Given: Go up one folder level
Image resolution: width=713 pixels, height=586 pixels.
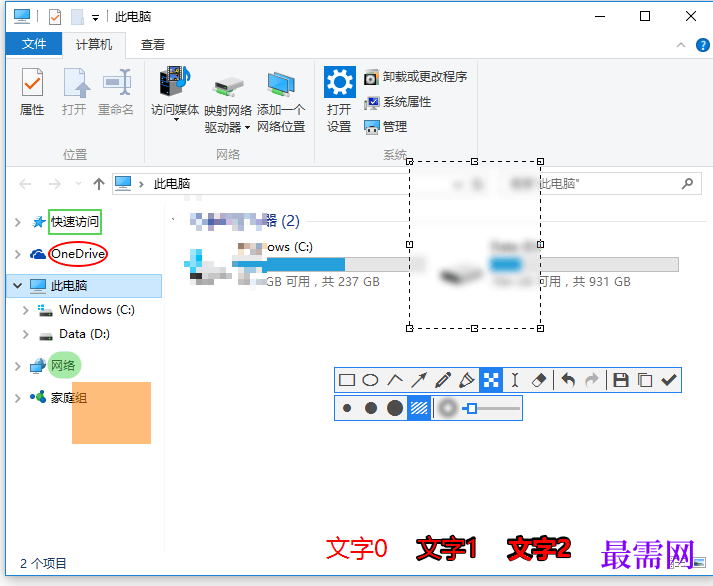Looking at the screenshot, I should pyautogui.click(x=99, y=184).
